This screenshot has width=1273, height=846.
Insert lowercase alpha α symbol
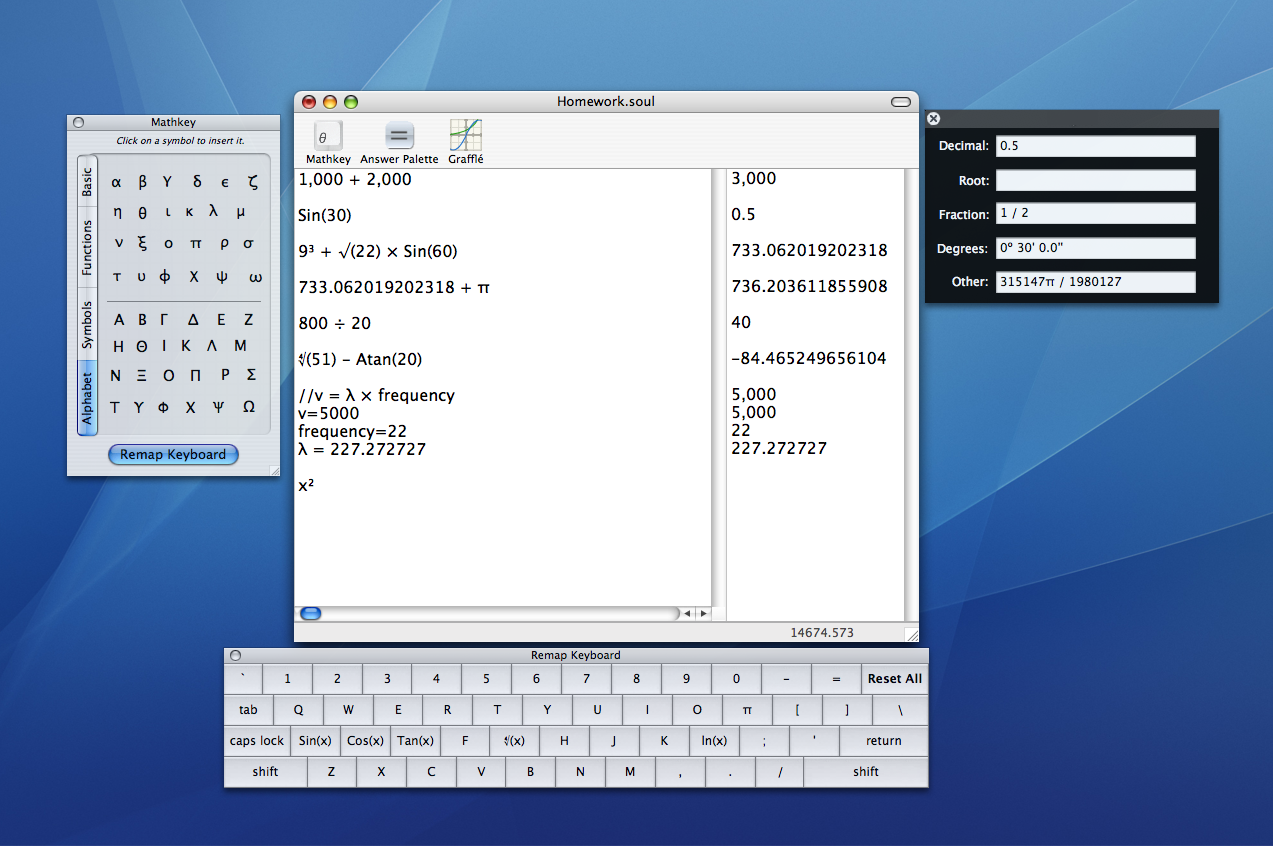pos(117,182)
